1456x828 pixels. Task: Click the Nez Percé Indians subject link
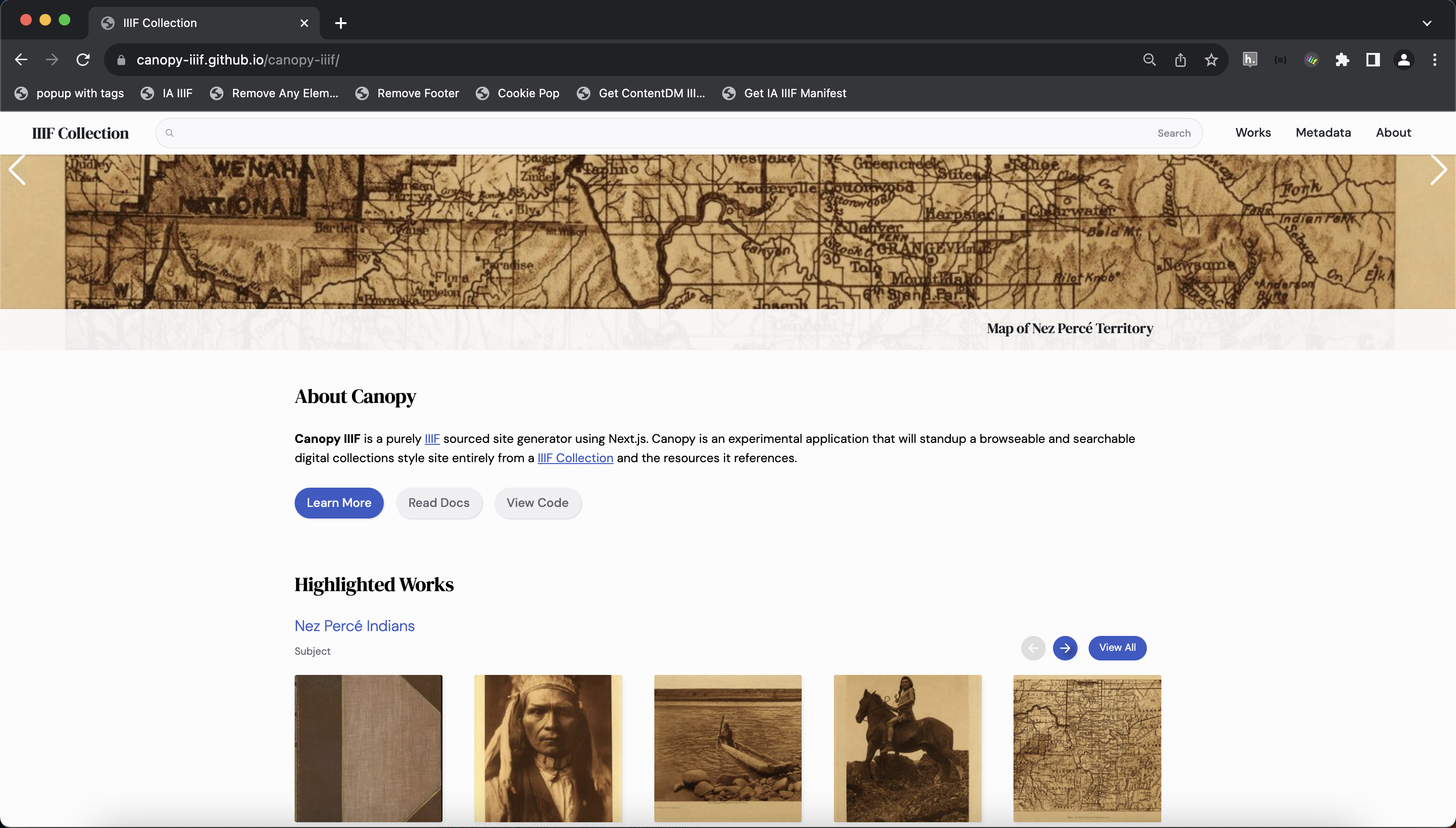click(x=354, y=625)
